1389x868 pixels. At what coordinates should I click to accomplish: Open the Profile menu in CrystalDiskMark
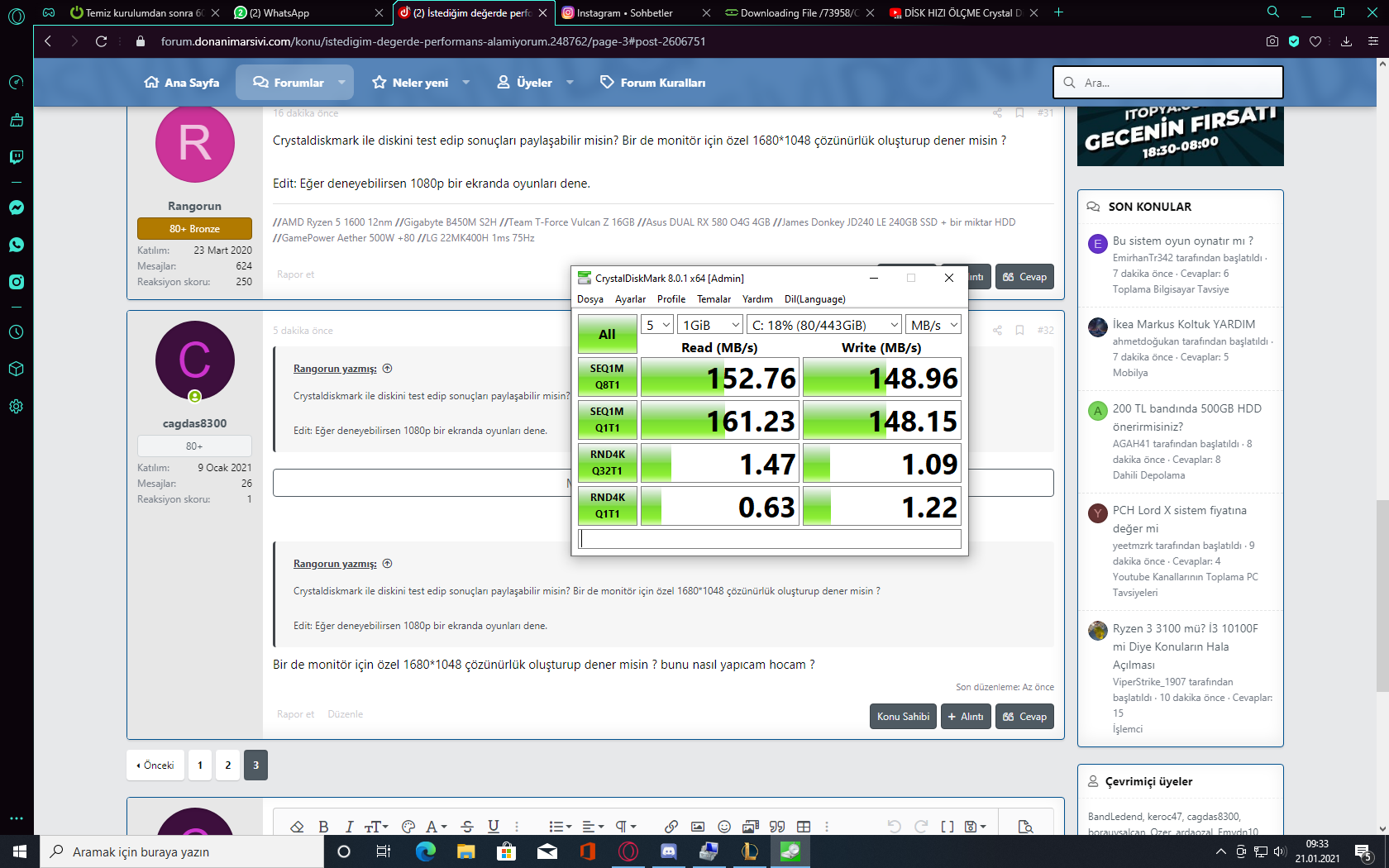(671, 299)
